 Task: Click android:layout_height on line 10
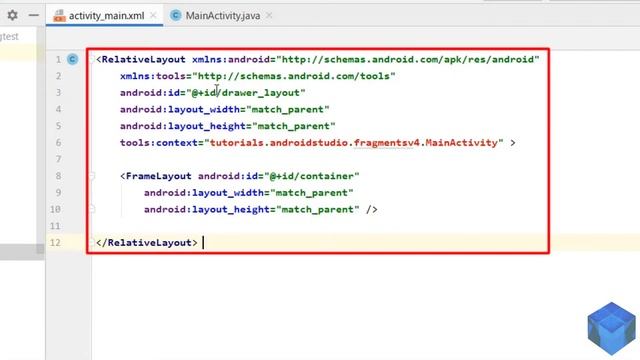click(x=207, y=209)
